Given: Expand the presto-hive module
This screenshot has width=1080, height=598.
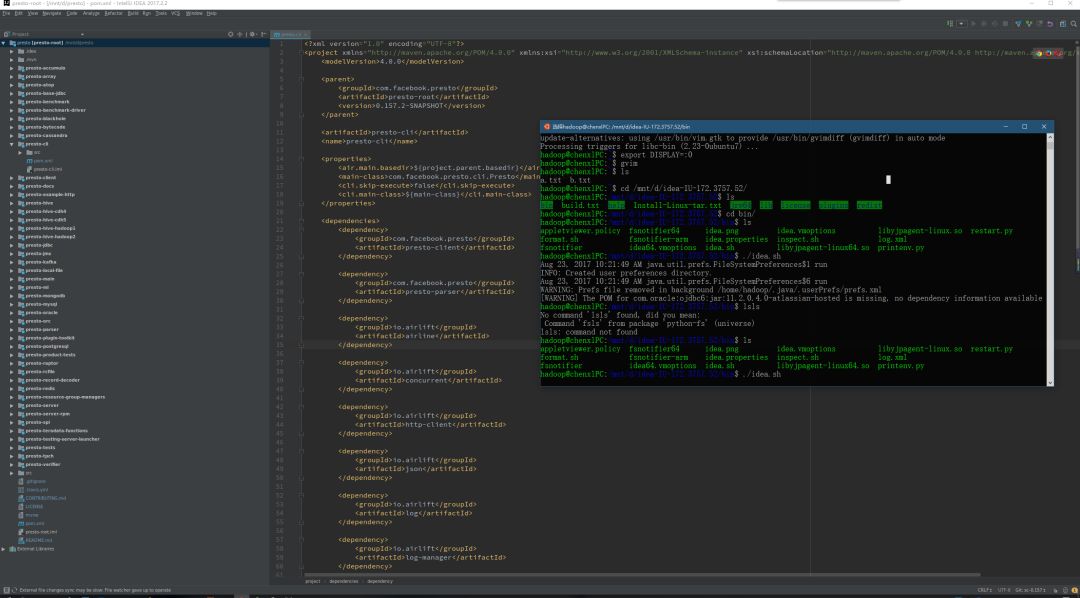Looking at the screenshot, I should 12,203.
